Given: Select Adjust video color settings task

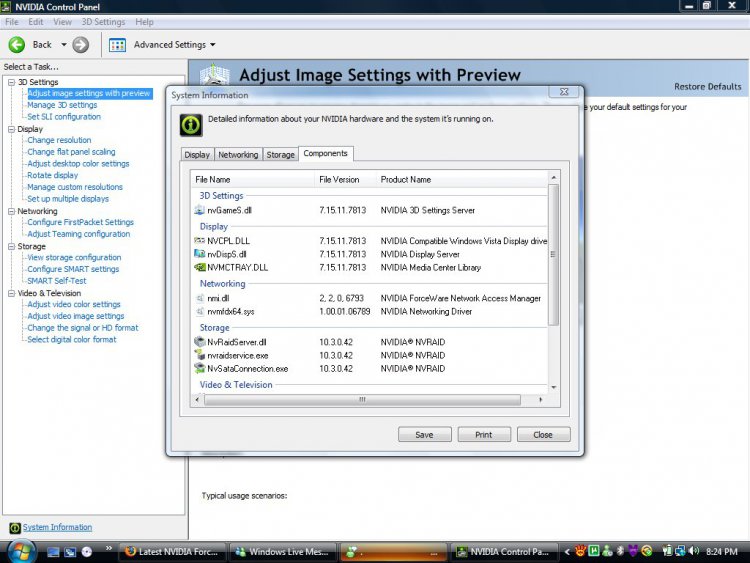Looking at the screenshot, I should coord(74,304).
